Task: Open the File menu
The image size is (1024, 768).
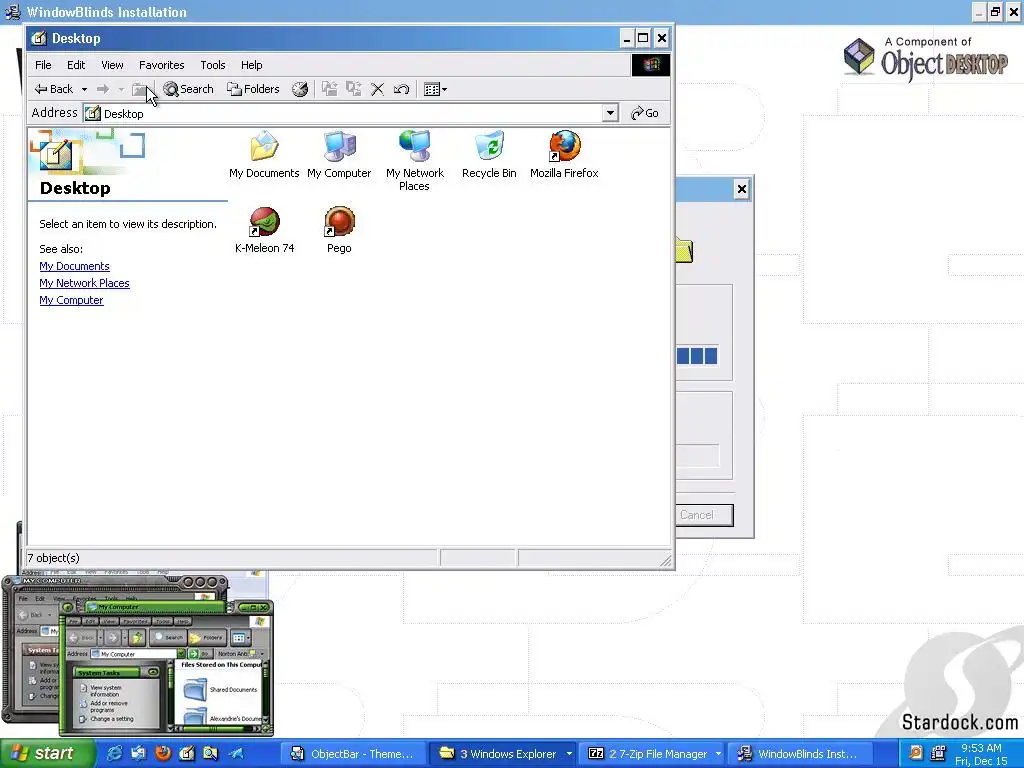Action: pyautogui.click(x=43, y=65)
